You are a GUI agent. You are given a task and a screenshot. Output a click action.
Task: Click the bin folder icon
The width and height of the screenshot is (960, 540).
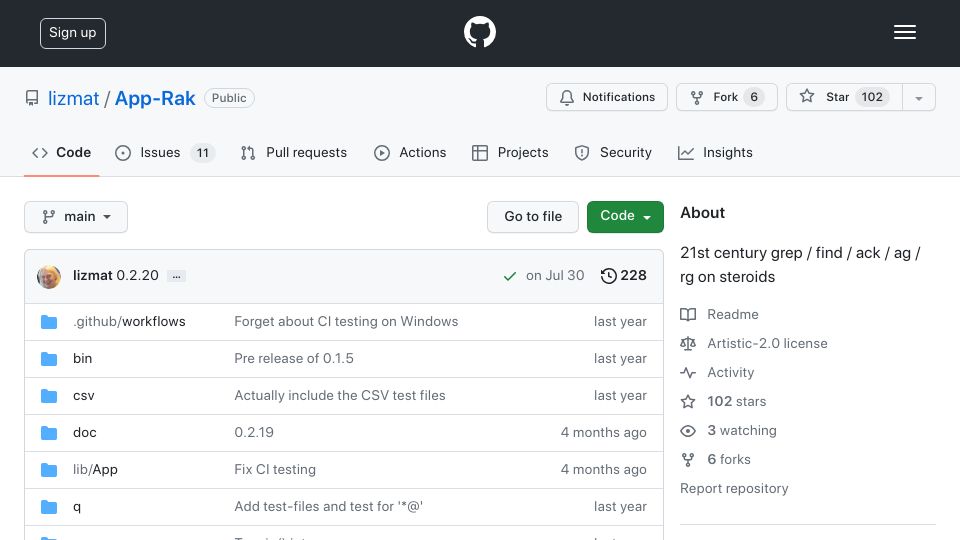point(49,359)
